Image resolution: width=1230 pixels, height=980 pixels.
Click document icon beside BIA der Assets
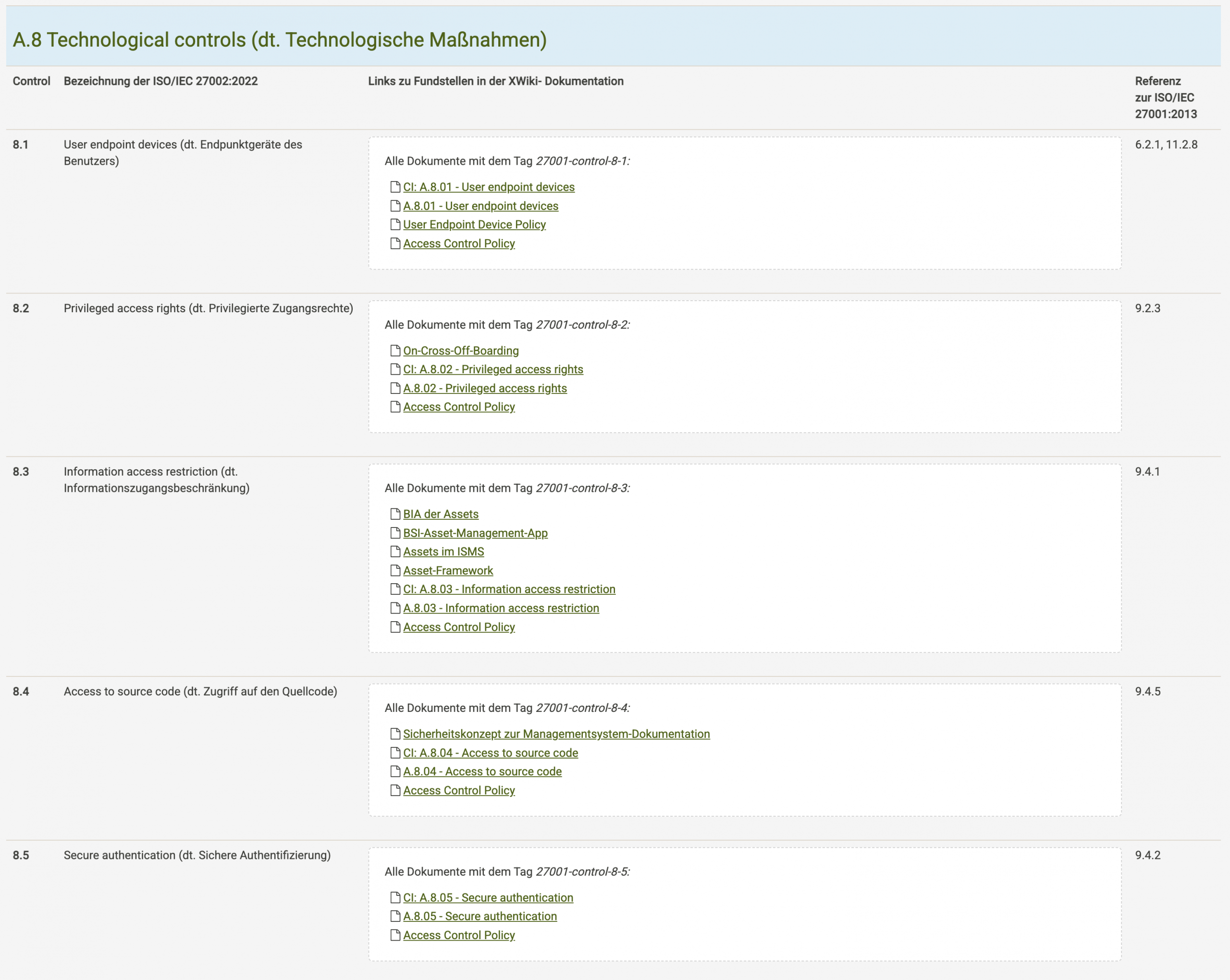[395, 514]
